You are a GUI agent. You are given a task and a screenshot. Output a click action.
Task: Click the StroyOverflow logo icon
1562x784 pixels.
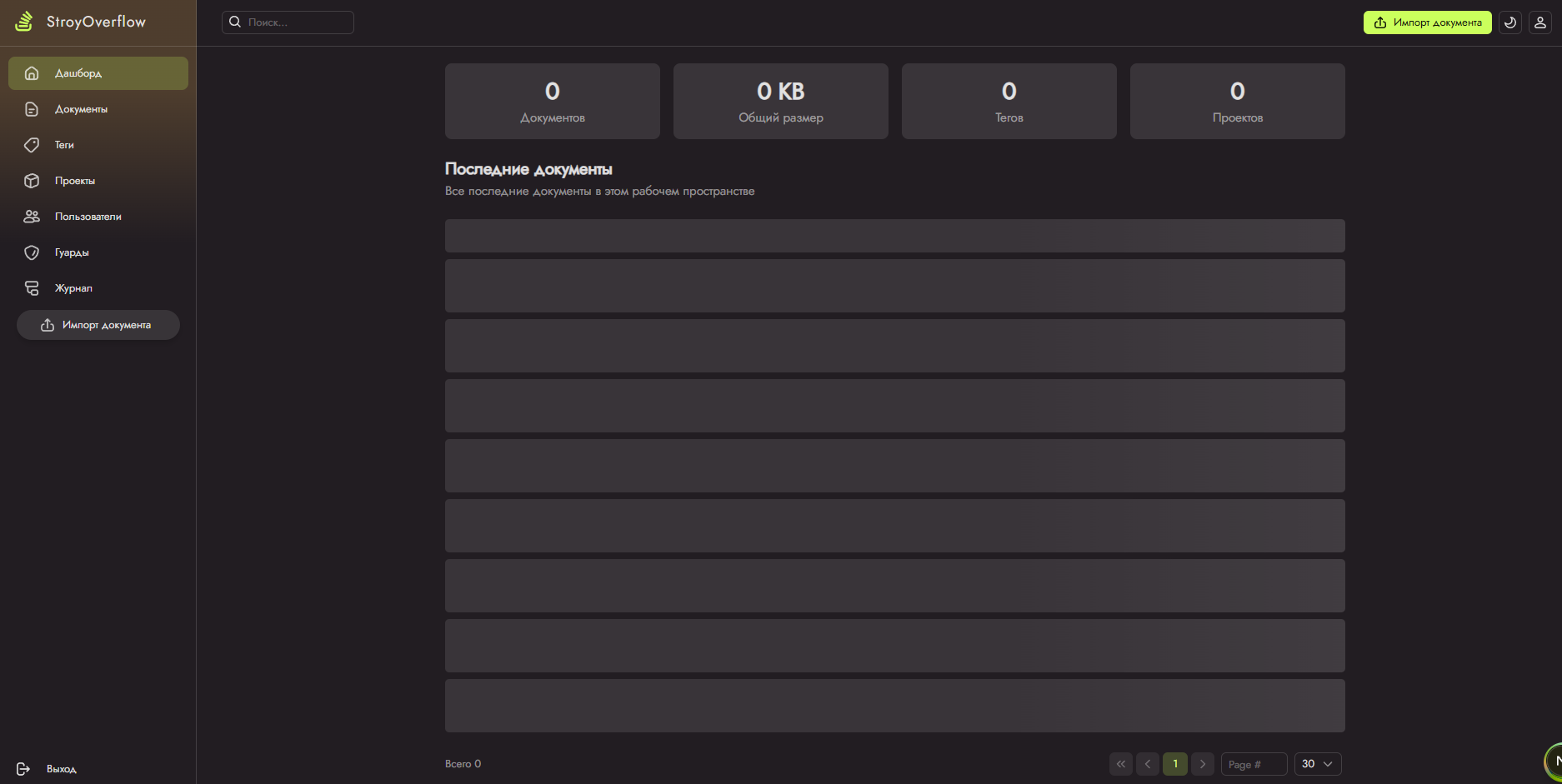pyautogui.click(x=24, y=22)
